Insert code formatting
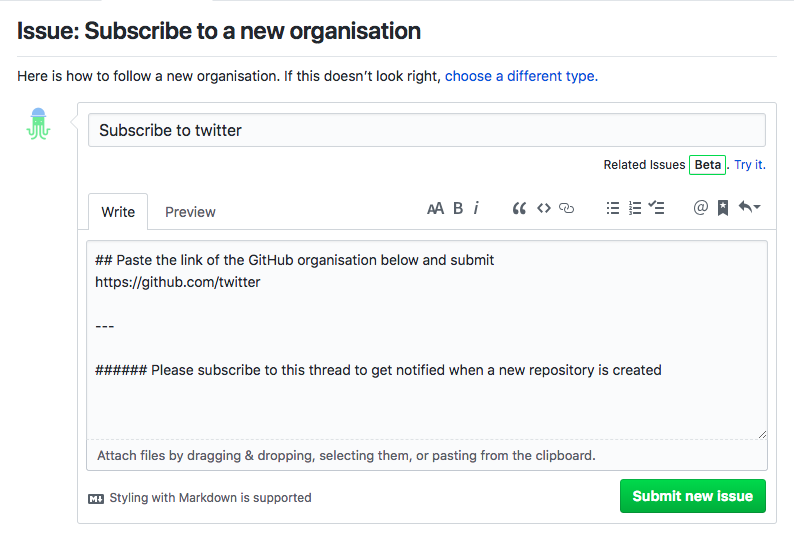The width and height of the screenshot is (794, 542). 543,209
